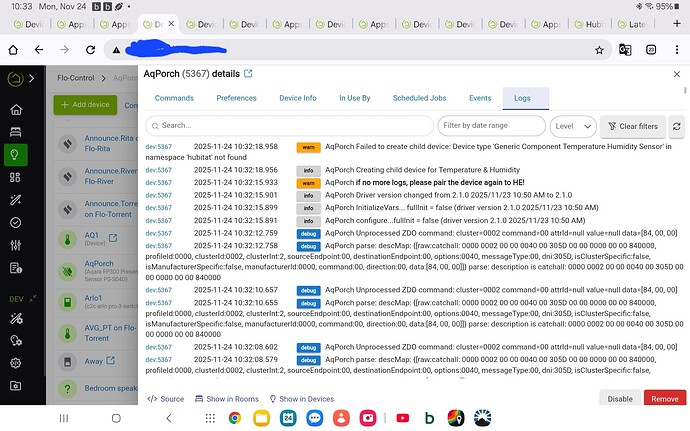
Task: Click Show in Devices link
Action: (x=302, y=399)
